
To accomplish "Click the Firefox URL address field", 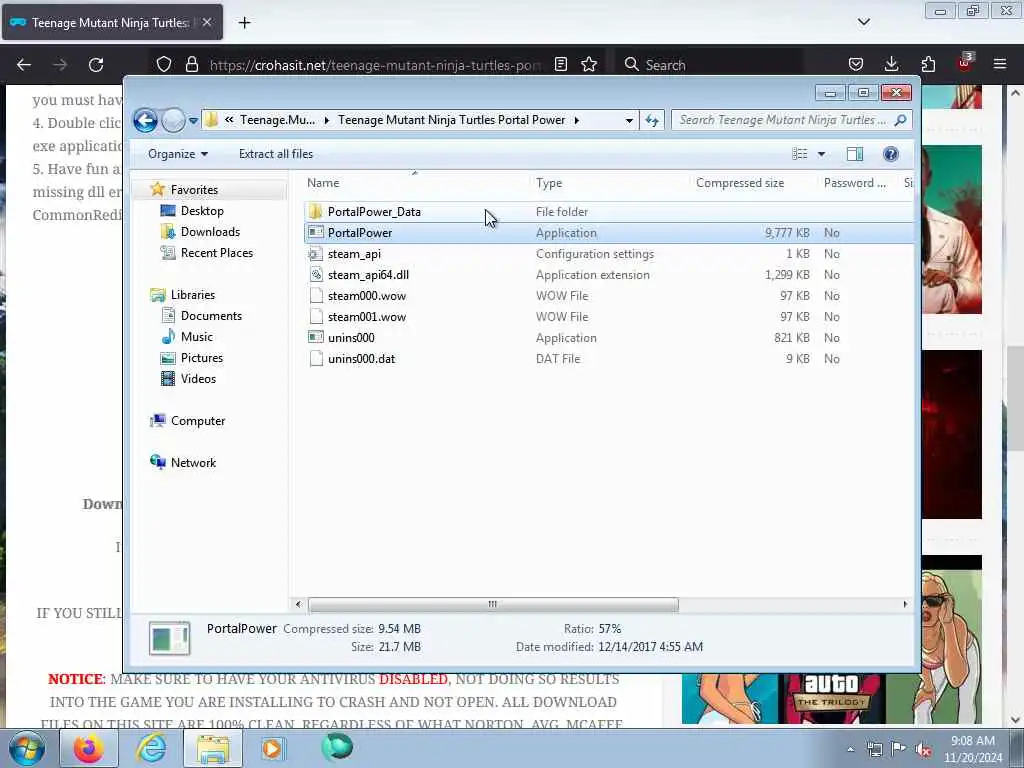I will pyautogui.click(x=375, y=65).
